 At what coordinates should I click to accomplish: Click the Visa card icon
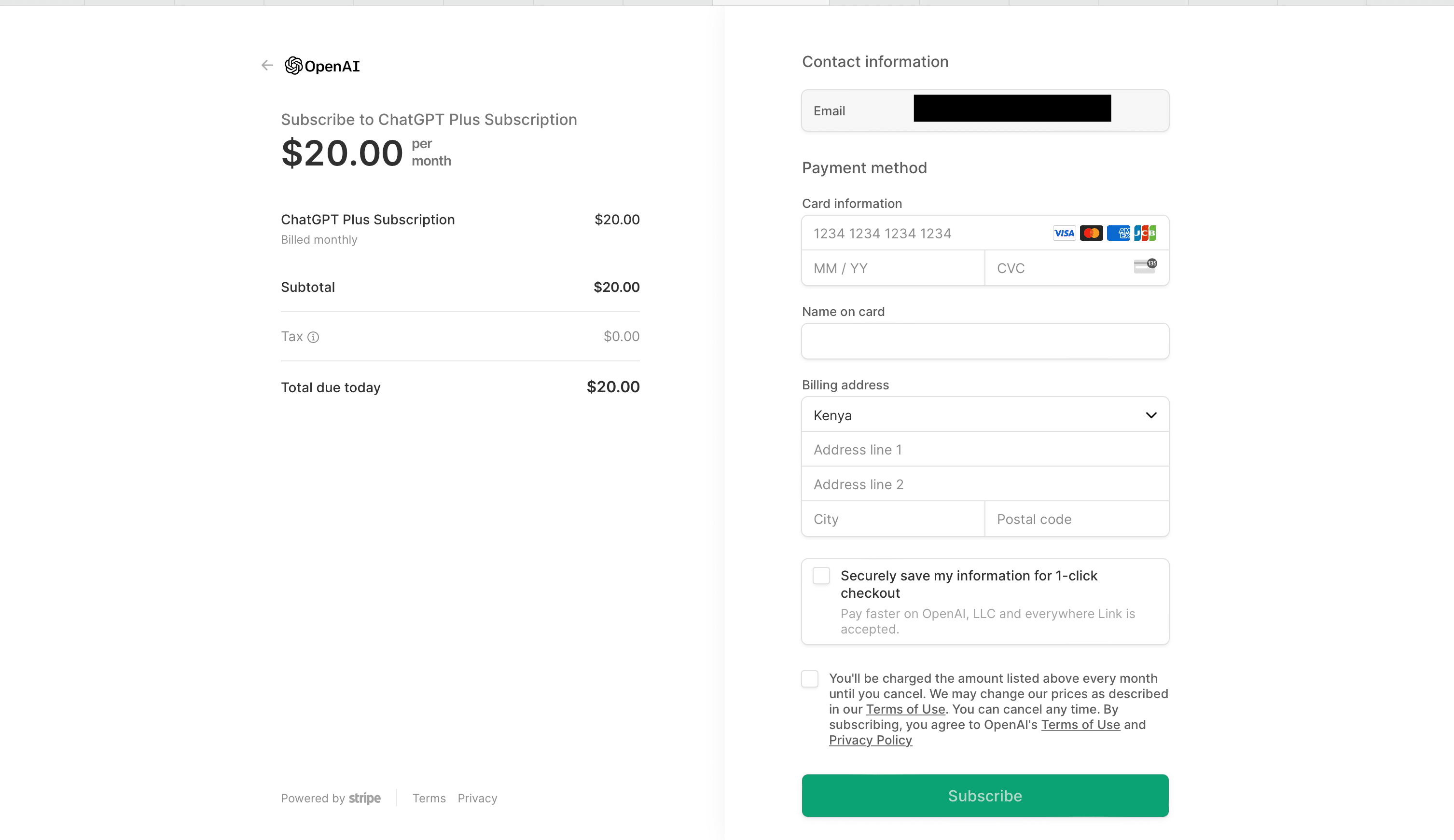click(1064, 232)
